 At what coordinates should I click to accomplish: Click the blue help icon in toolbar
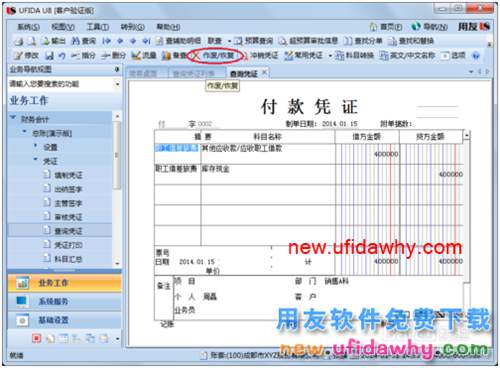[476, 56]
